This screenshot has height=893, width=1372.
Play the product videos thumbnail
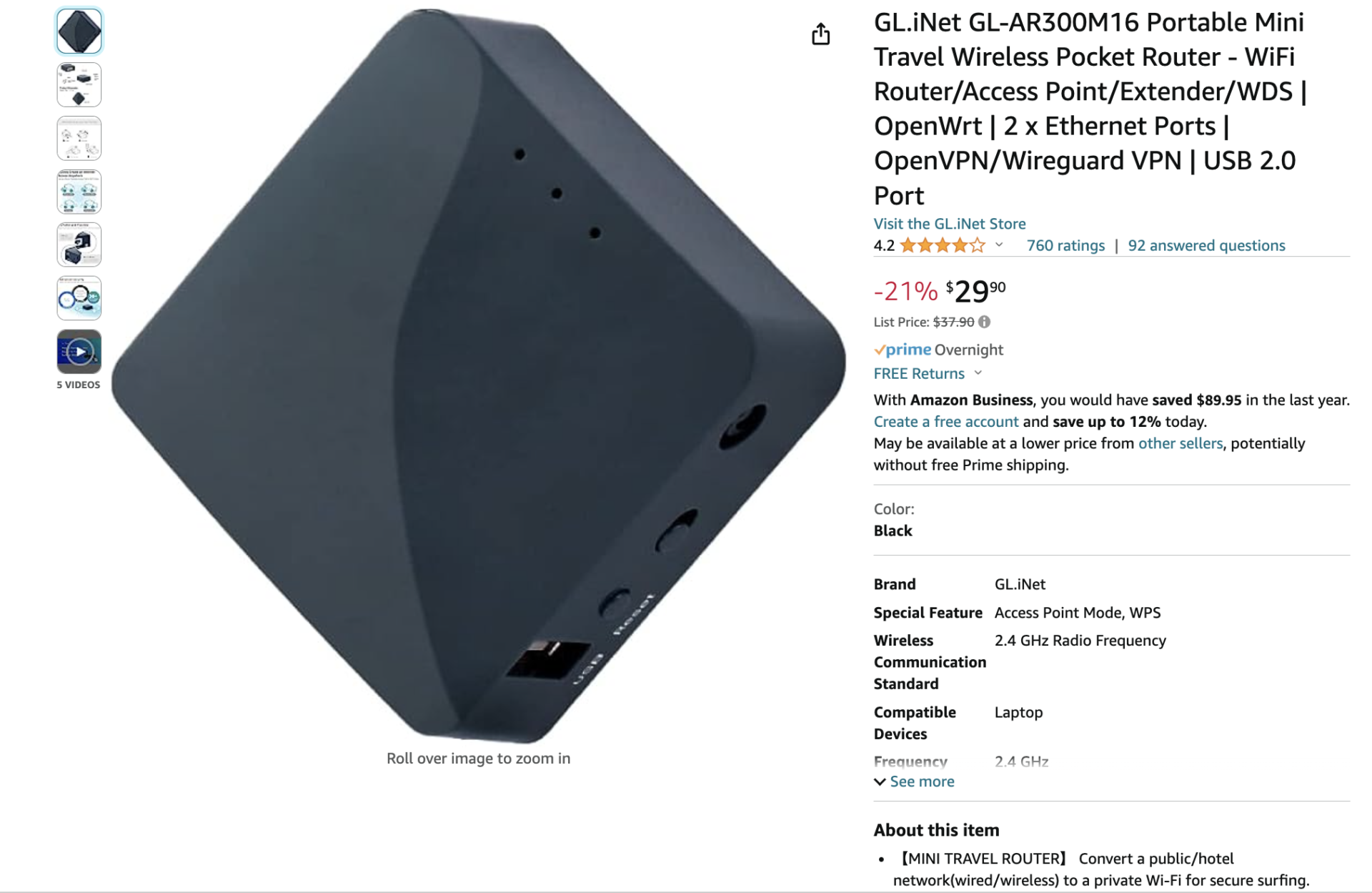click(79, 352)
